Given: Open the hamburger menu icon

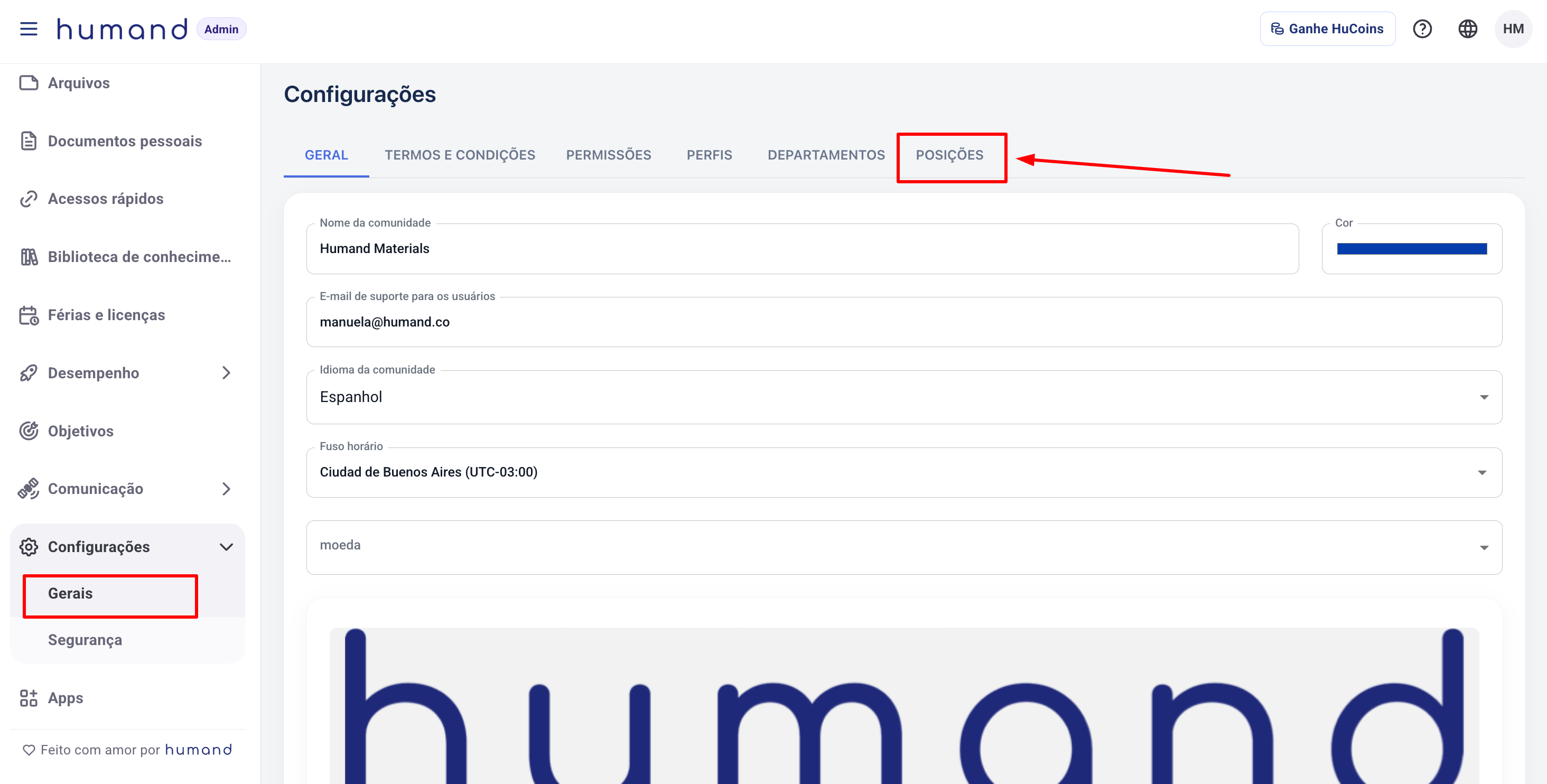Looking at the screenshot, I should (28, 29).
